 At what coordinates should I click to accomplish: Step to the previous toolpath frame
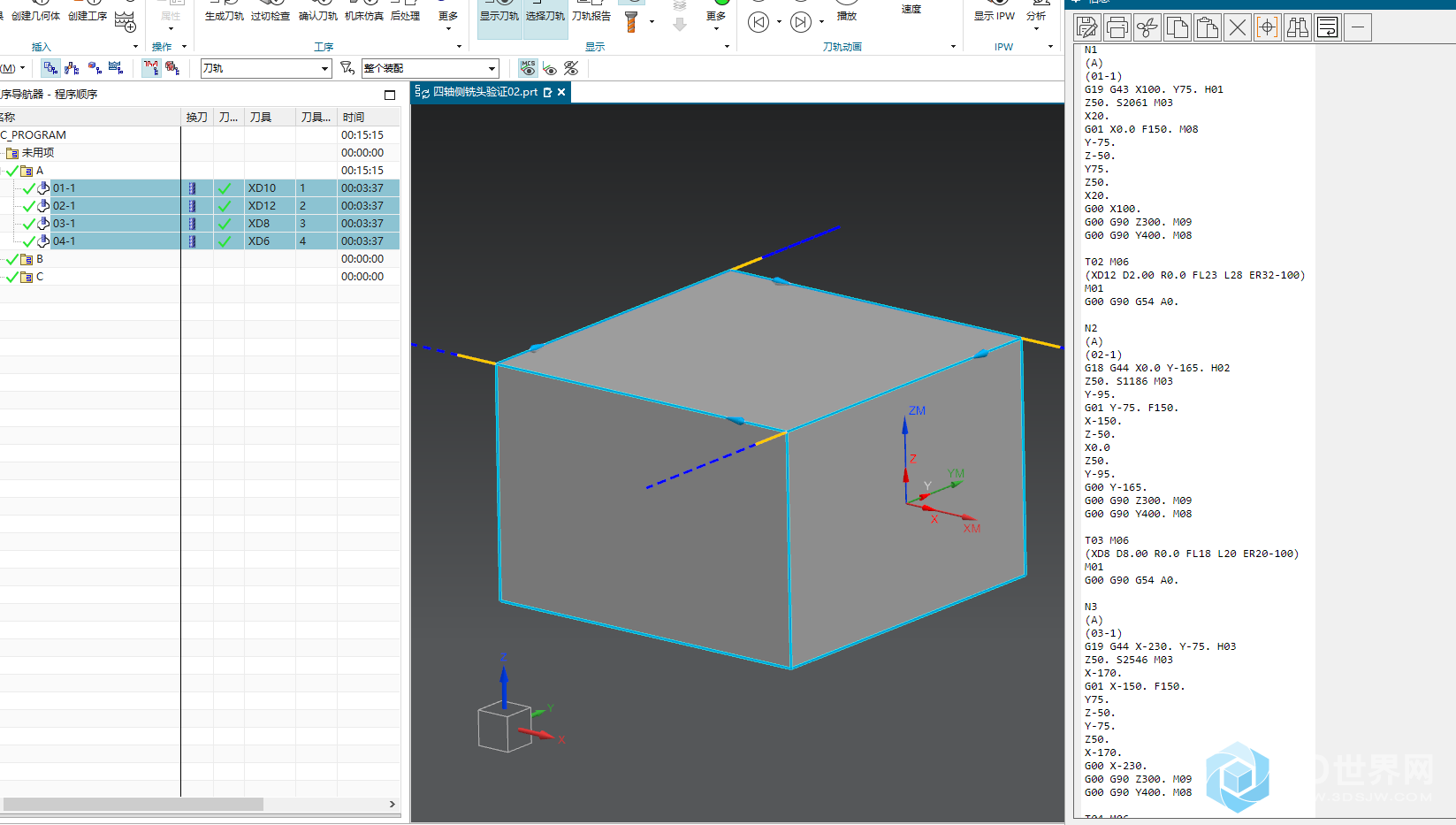point(758,22)
